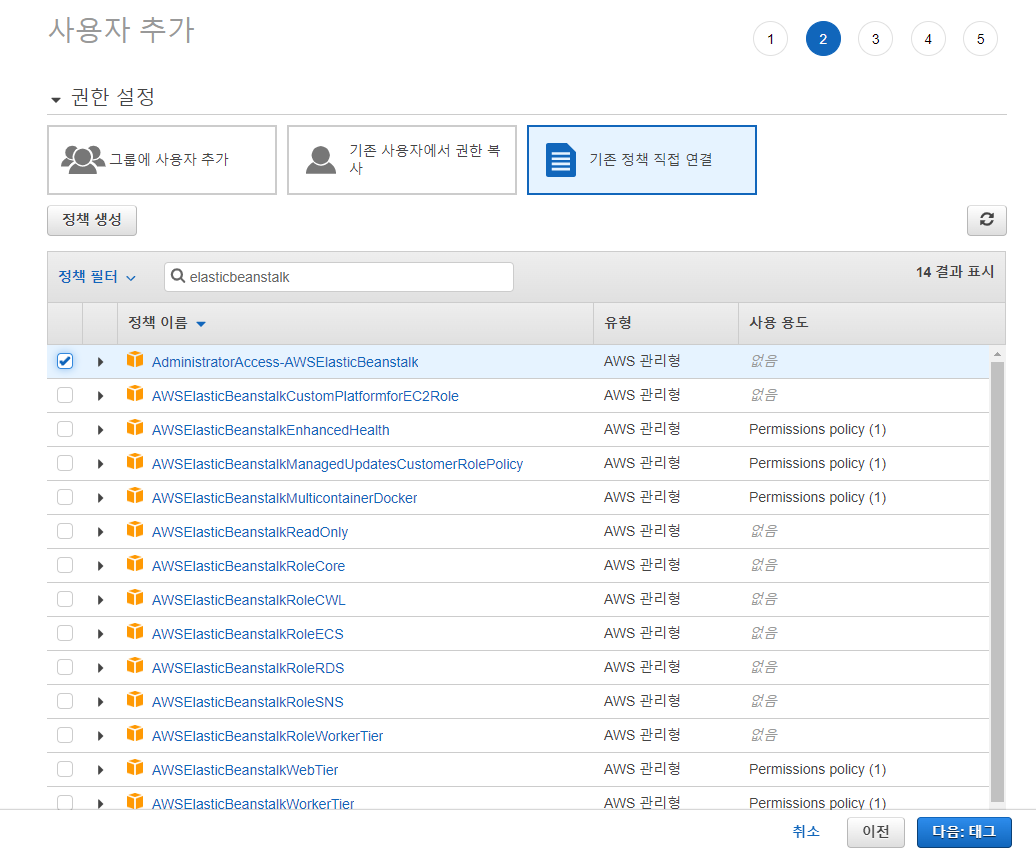Go to wizard step 1
Image resolution: width=1036 pixels, height=850 pixels.
tap(770, 39)
